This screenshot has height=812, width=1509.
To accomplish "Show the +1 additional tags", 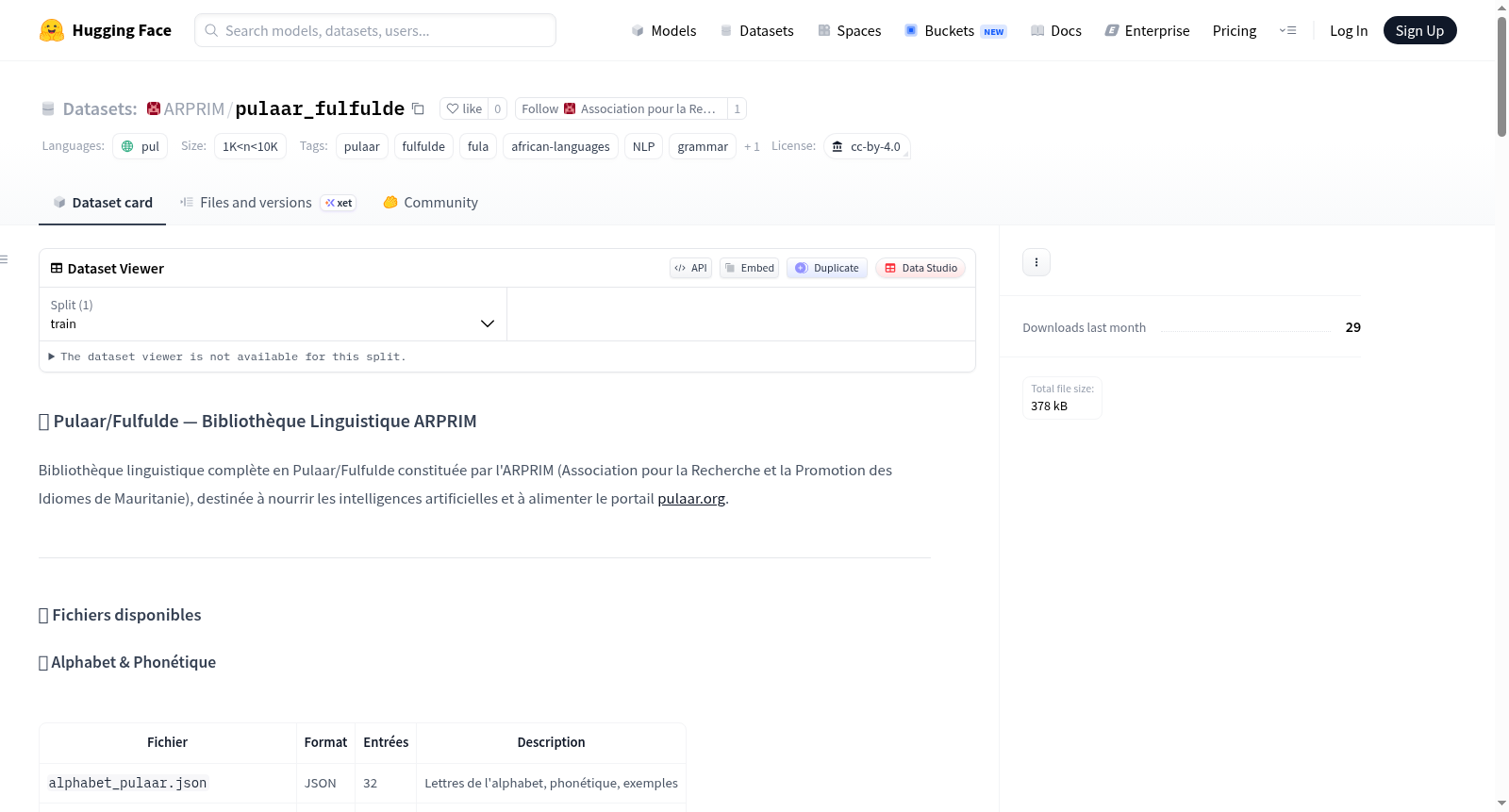I will coord(752,146).
